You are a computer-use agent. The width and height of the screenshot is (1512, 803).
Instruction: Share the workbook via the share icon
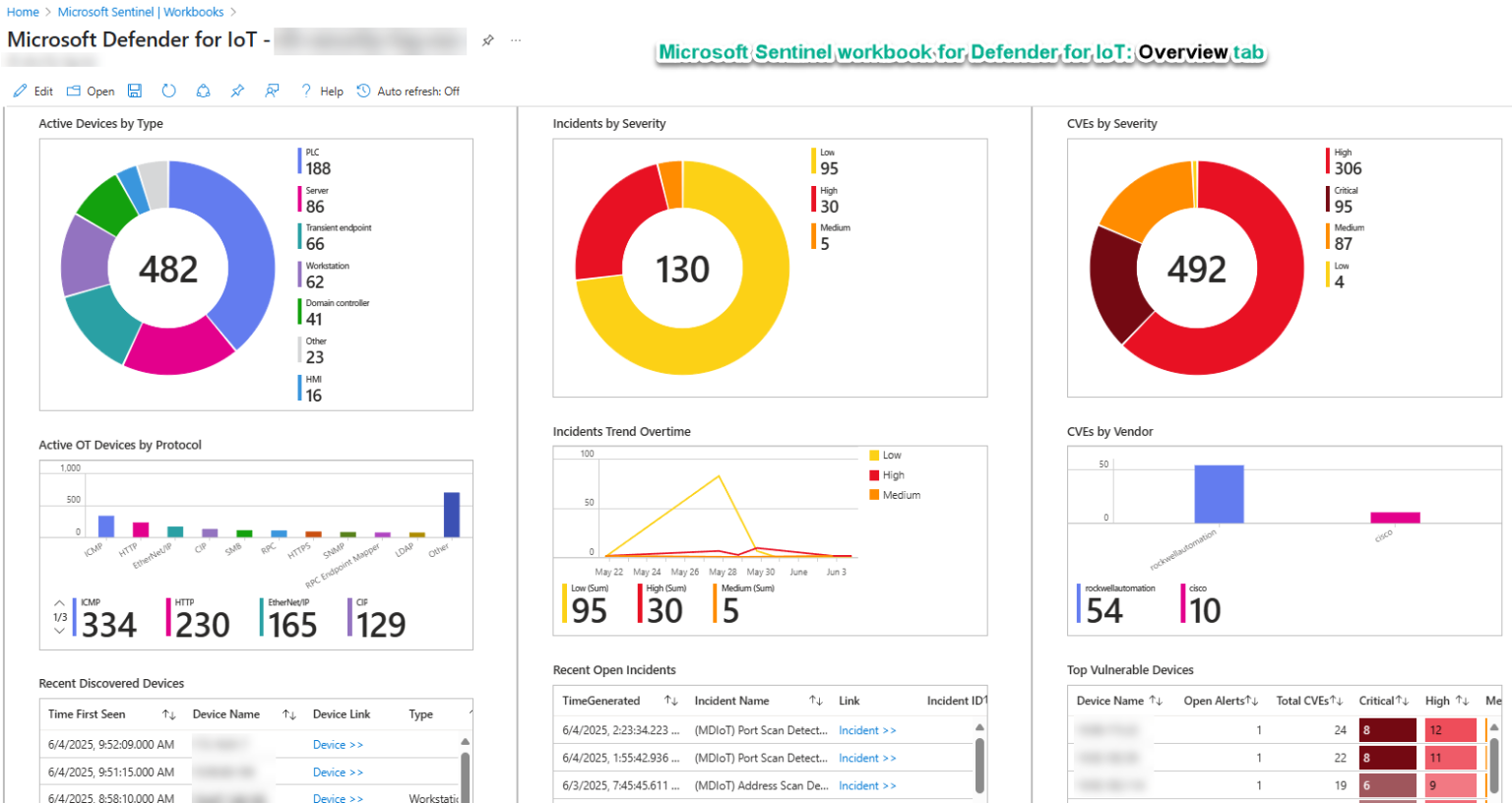click(x=201, y=91)
